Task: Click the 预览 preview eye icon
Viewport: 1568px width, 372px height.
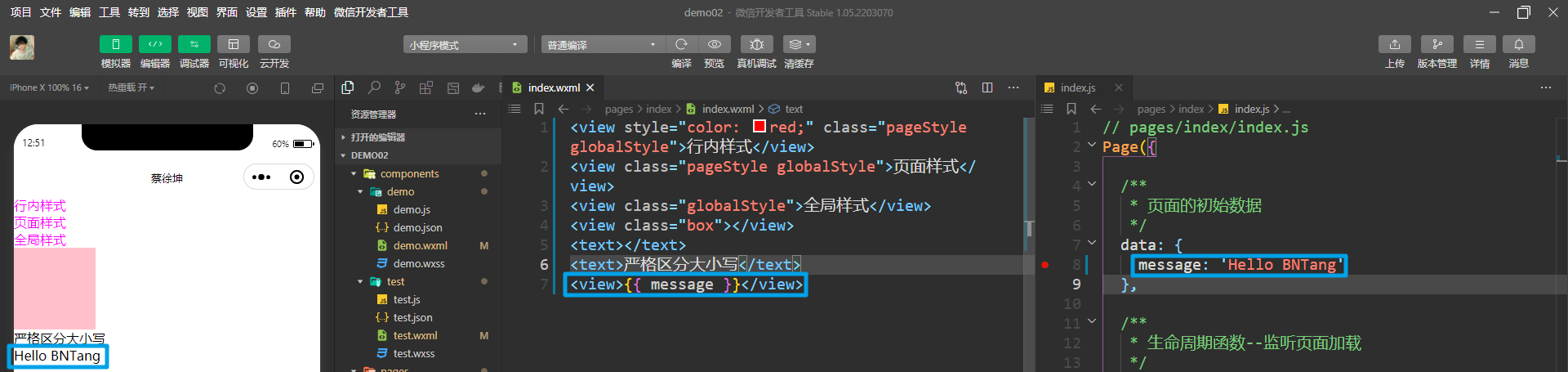Action: 715,44
